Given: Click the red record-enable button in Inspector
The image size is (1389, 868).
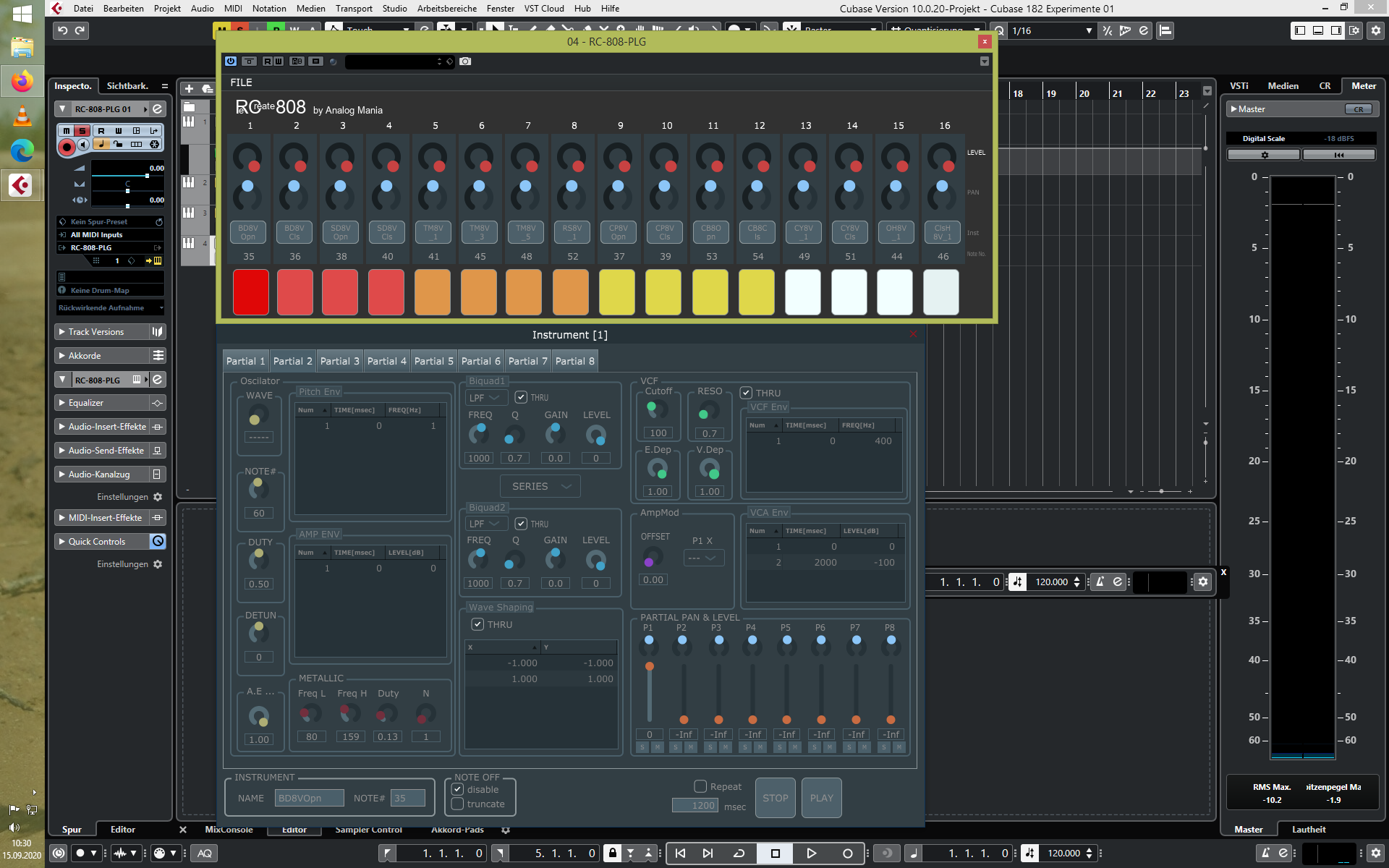Looking at the screenshot, I should click(x=67, y=147).
